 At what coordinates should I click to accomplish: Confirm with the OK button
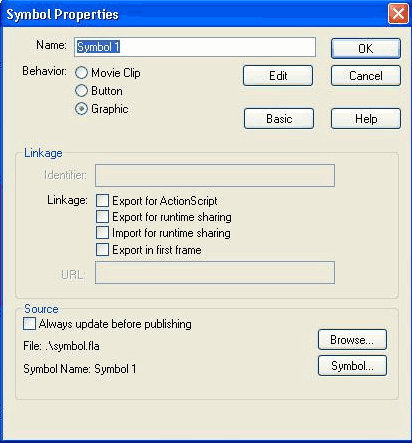366,48
